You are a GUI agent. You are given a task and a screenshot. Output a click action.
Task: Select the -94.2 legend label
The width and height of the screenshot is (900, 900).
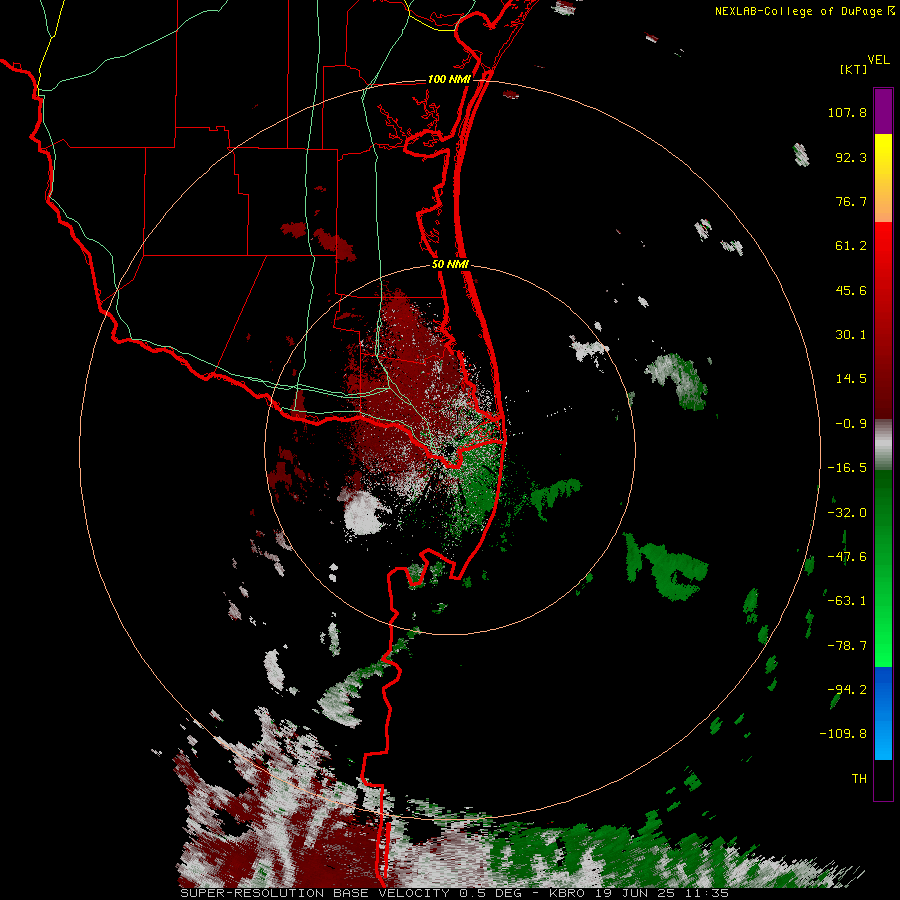tap(847, 689)
